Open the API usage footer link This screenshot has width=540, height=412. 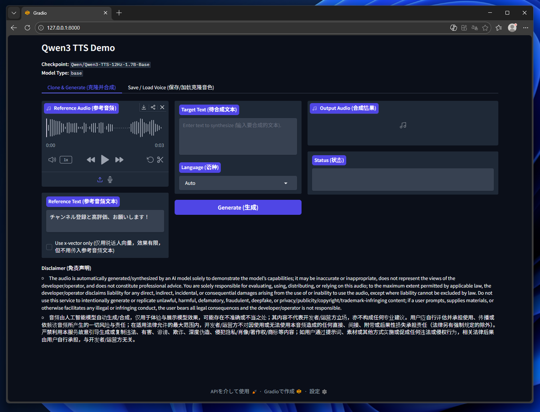coord(233,391)
